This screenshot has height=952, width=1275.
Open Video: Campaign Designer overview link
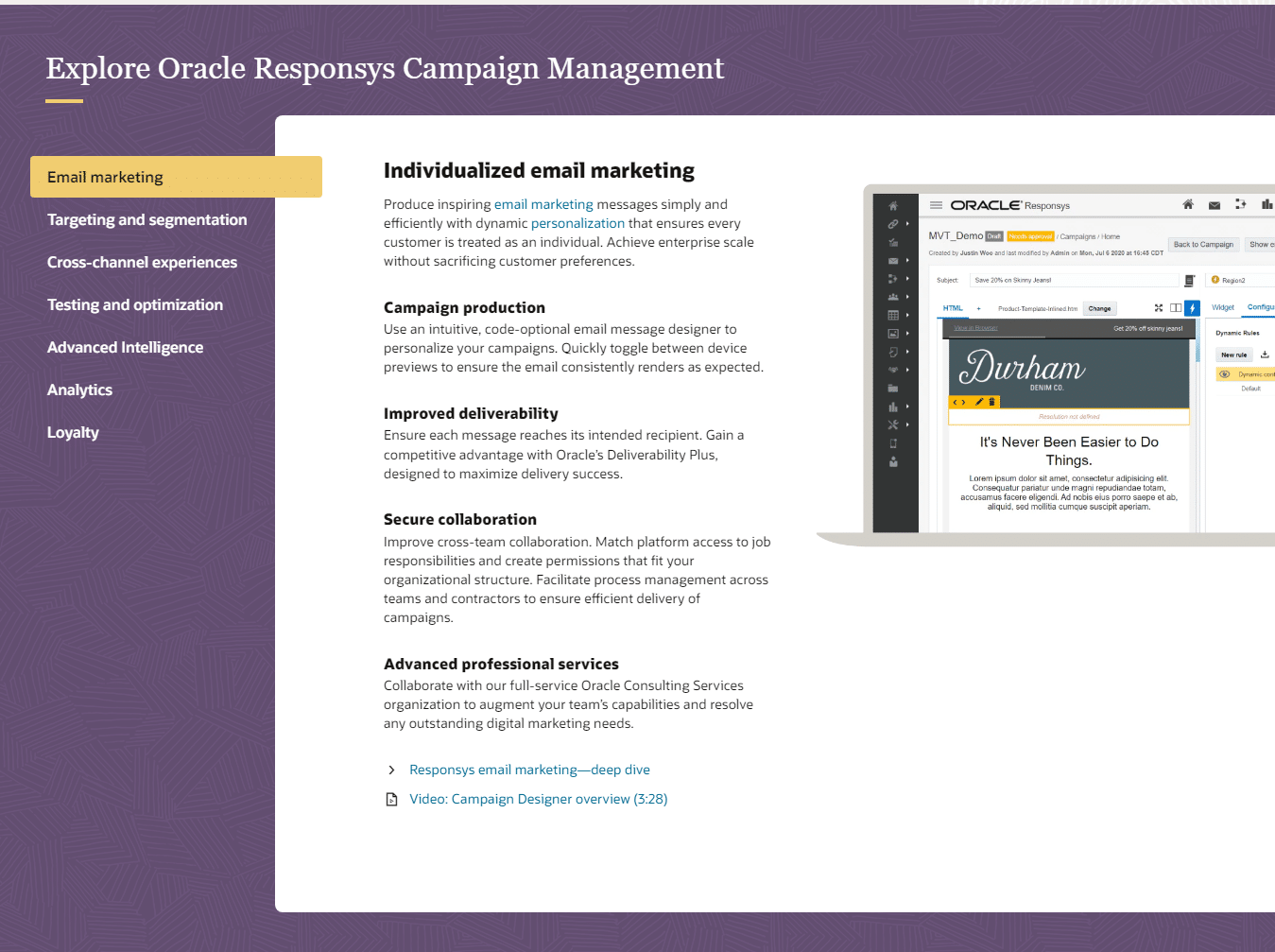click(x=539, y=799)
